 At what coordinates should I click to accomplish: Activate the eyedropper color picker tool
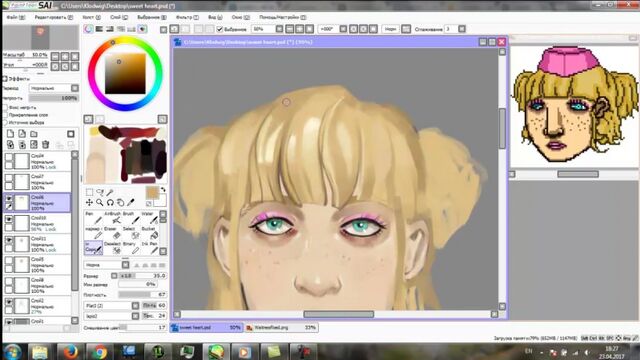pos(131,202)
